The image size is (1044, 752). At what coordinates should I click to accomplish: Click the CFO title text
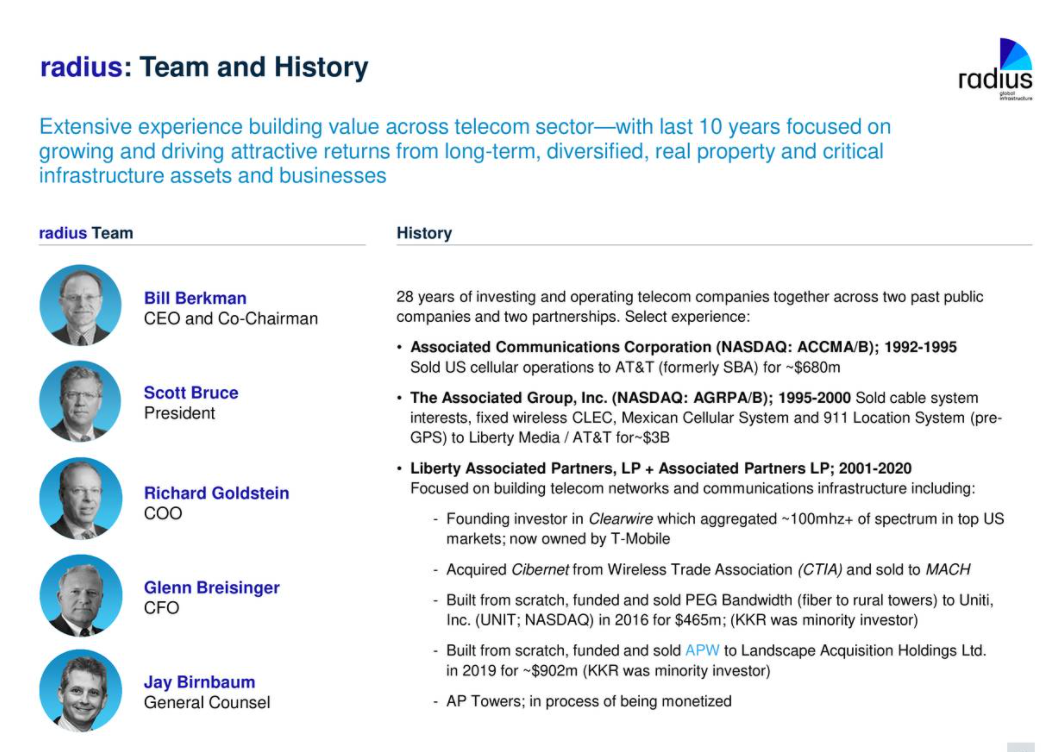pyautogui.click(x=162, y=607)
